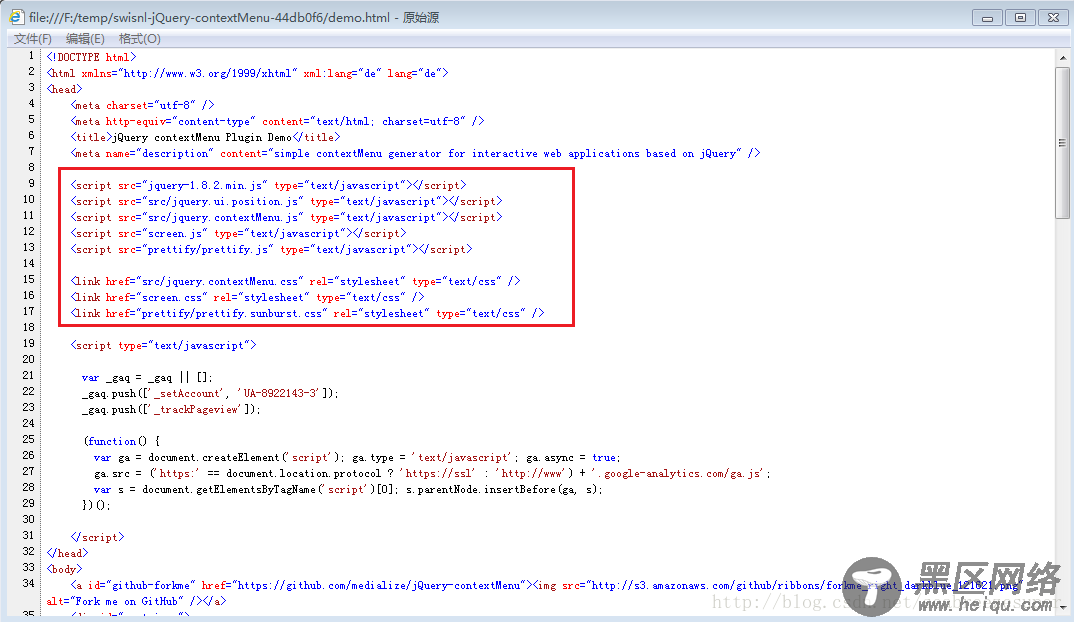Click the github-forkme anchor line
The height and width of the screenshot is (622, 1074).
(x=546, y=585)
